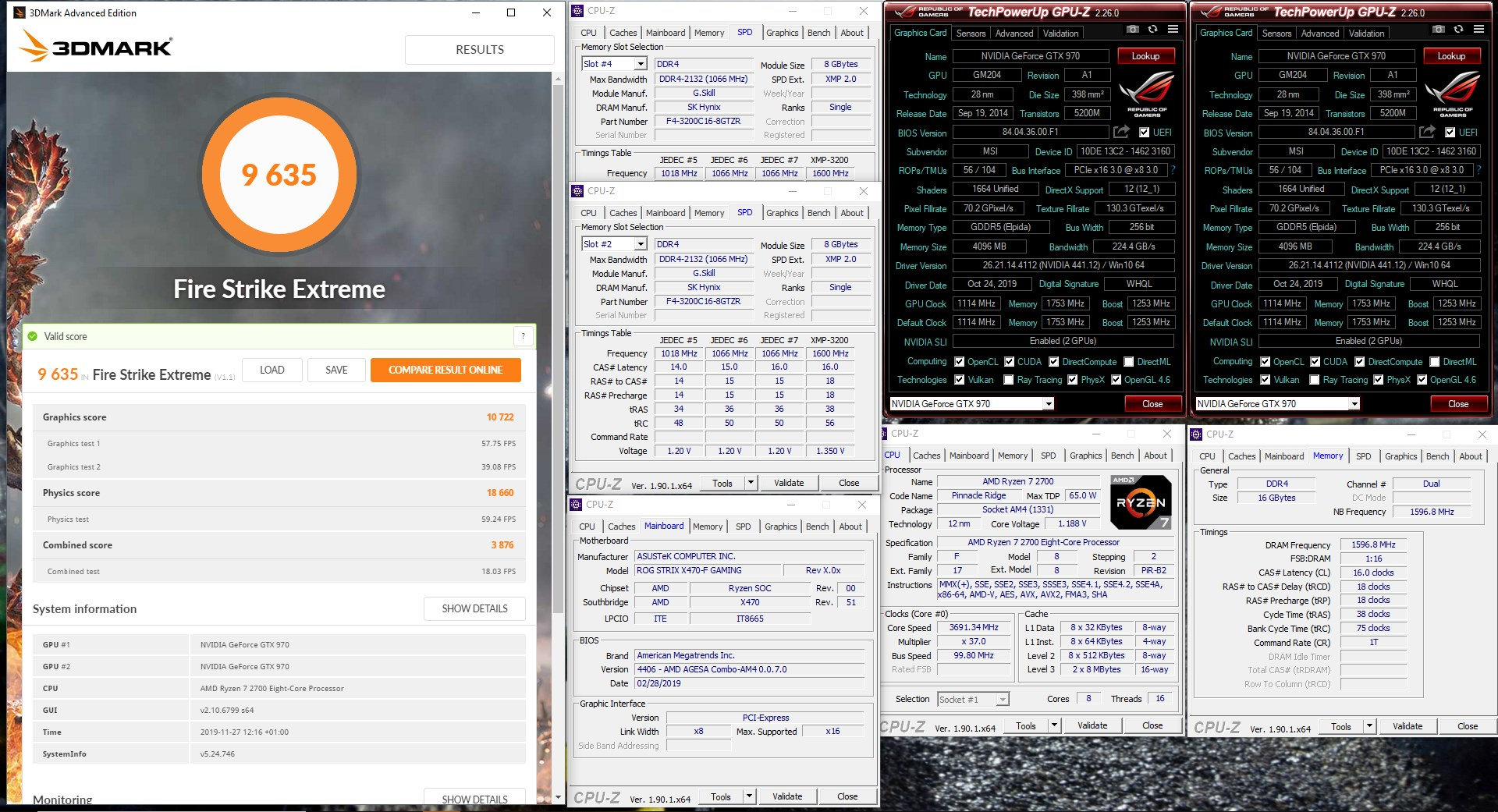The width and height of the screenshot is (1498, 812).
Task: Click the BIOS save/share icon in right GPU-Z window
Action: pyautogui.click(x=1427, y=132)
